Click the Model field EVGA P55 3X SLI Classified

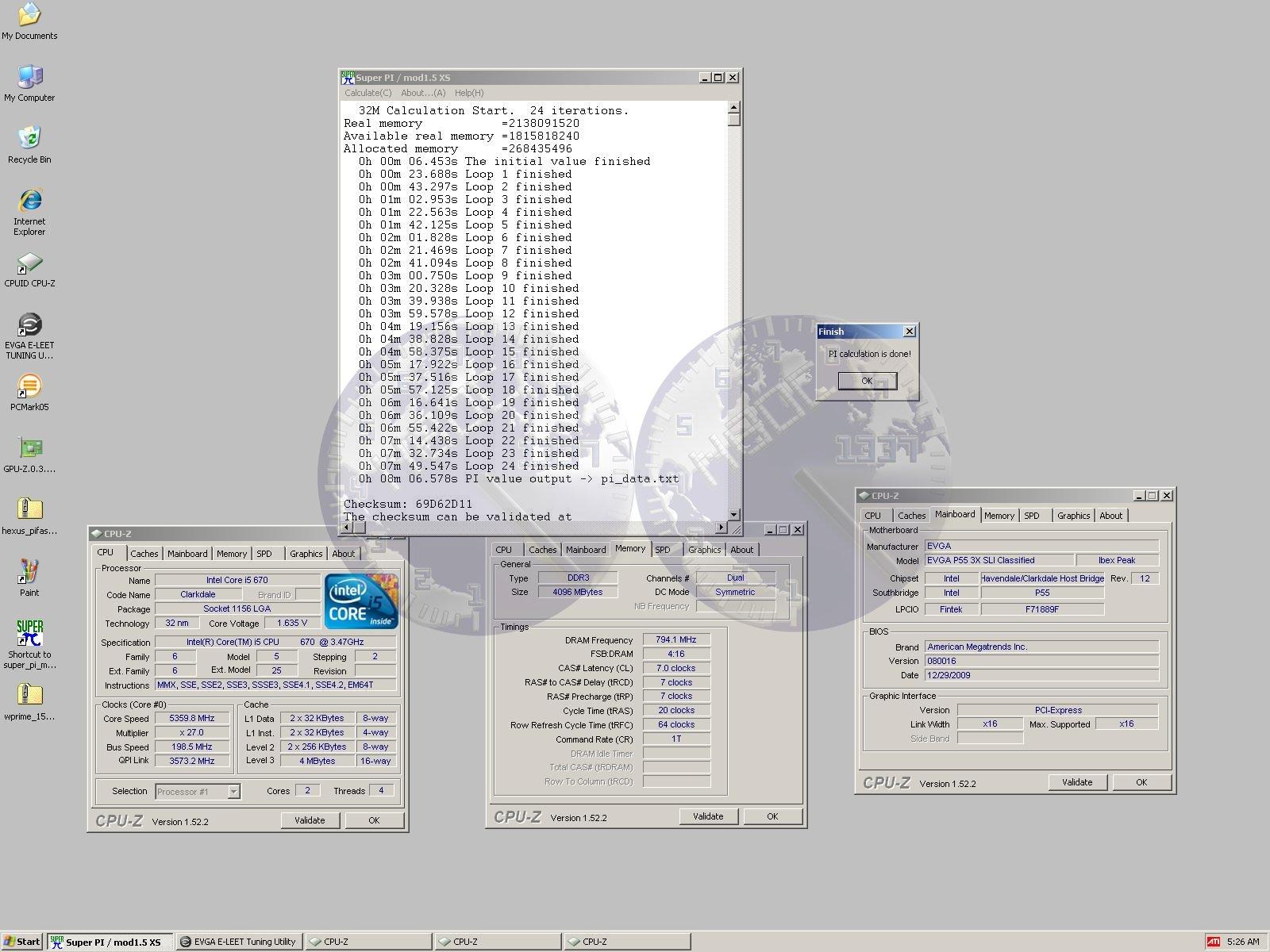click(x=999, y=560)
